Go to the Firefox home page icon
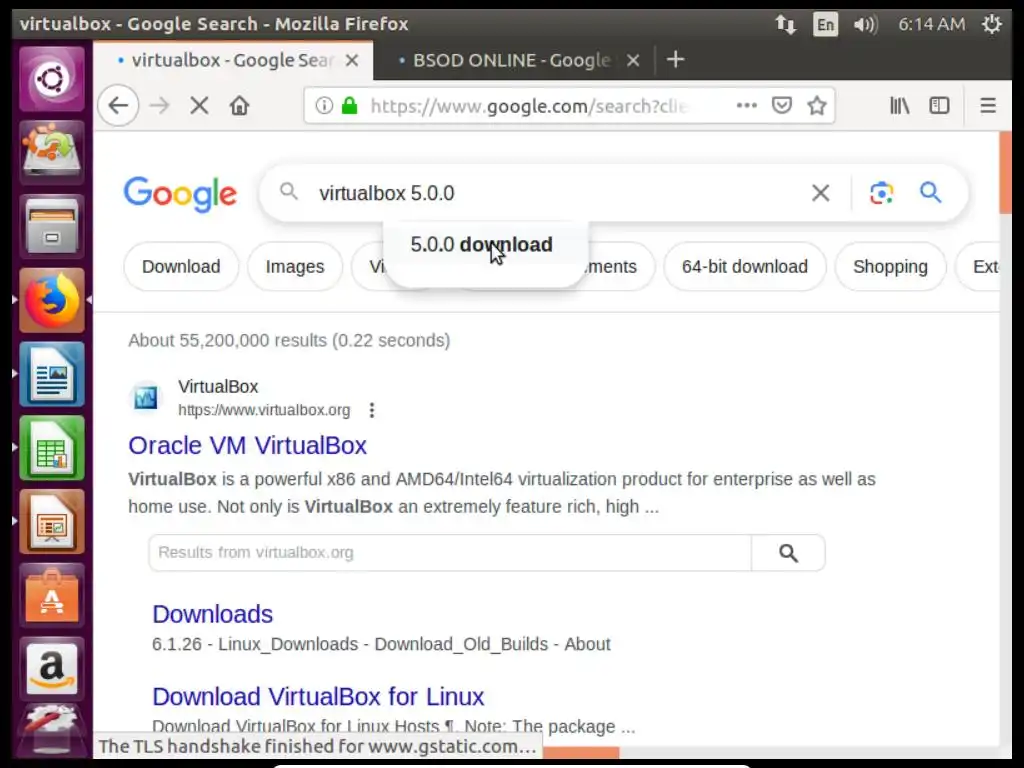Viewport: 1024px width, 768px height. coord(240,105)
